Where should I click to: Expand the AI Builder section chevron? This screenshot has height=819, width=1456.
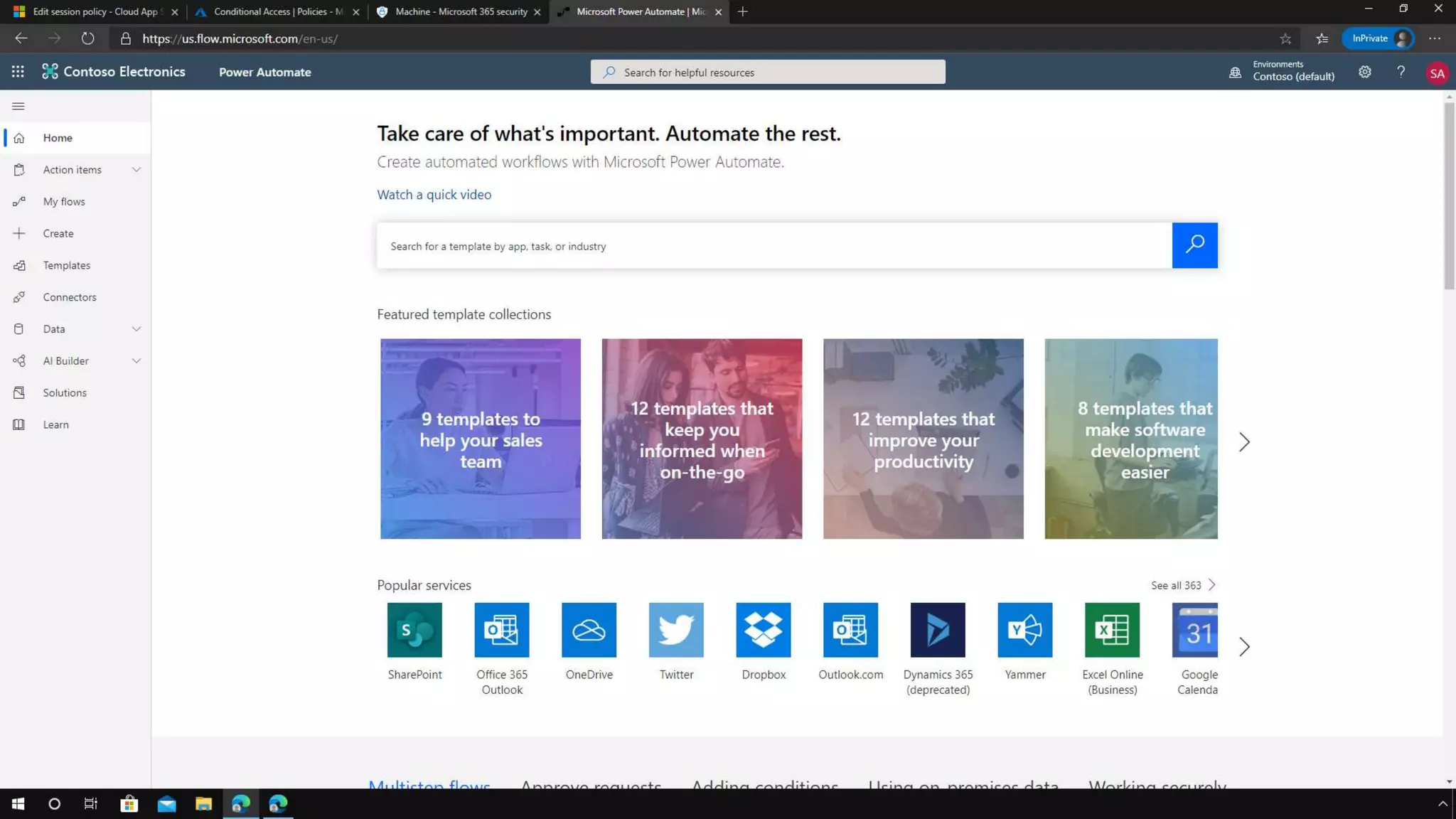point(136,360)
